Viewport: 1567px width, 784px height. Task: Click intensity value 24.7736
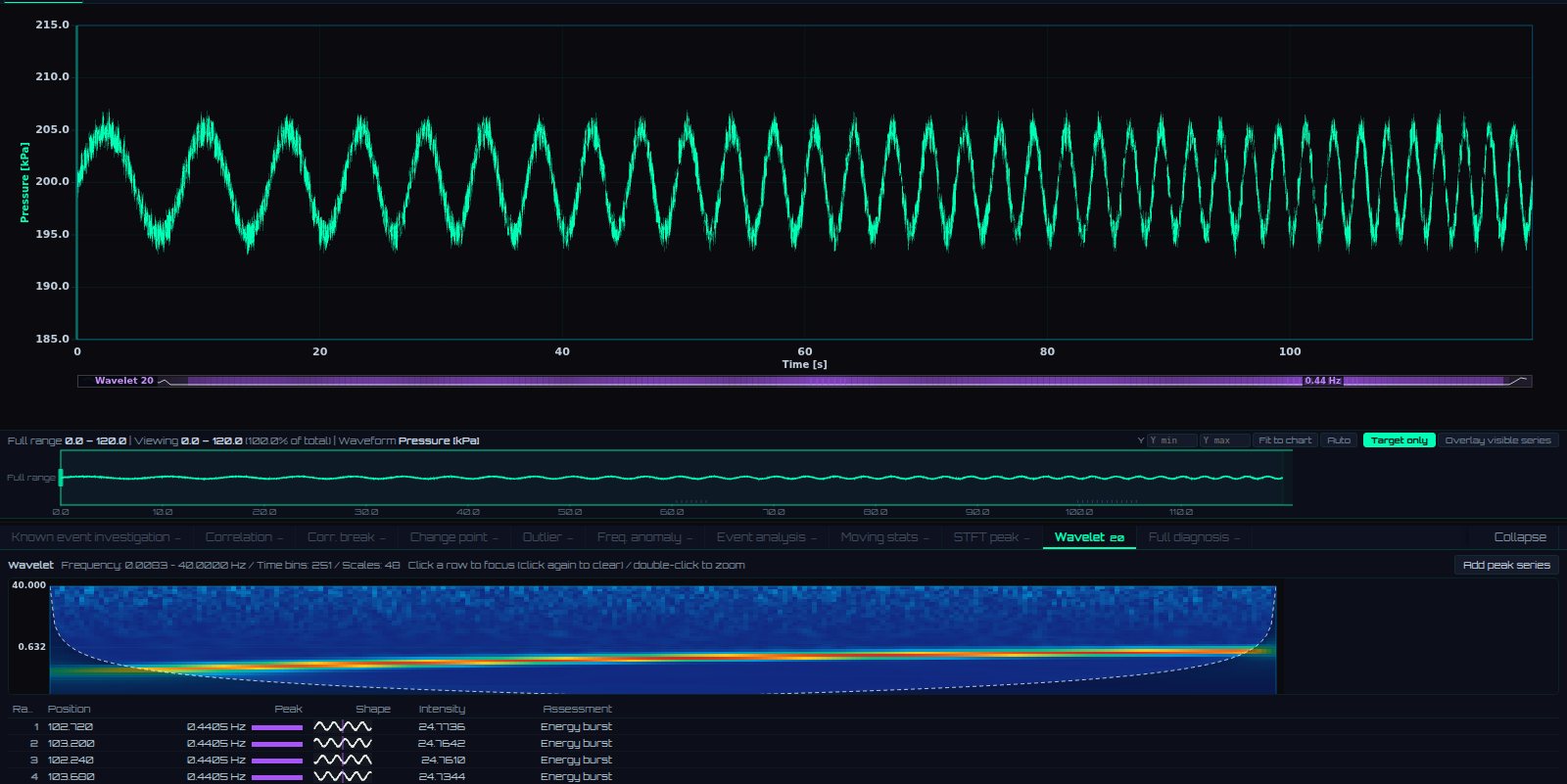coord(442,726)
